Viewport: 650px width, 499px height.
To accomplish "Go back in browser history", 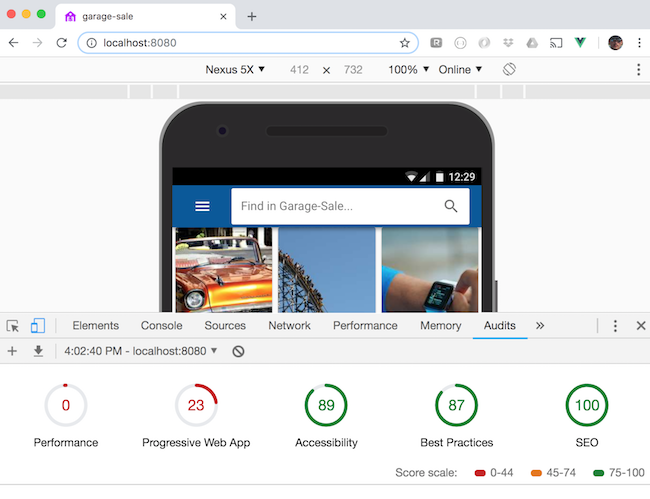I will (14, 43).
